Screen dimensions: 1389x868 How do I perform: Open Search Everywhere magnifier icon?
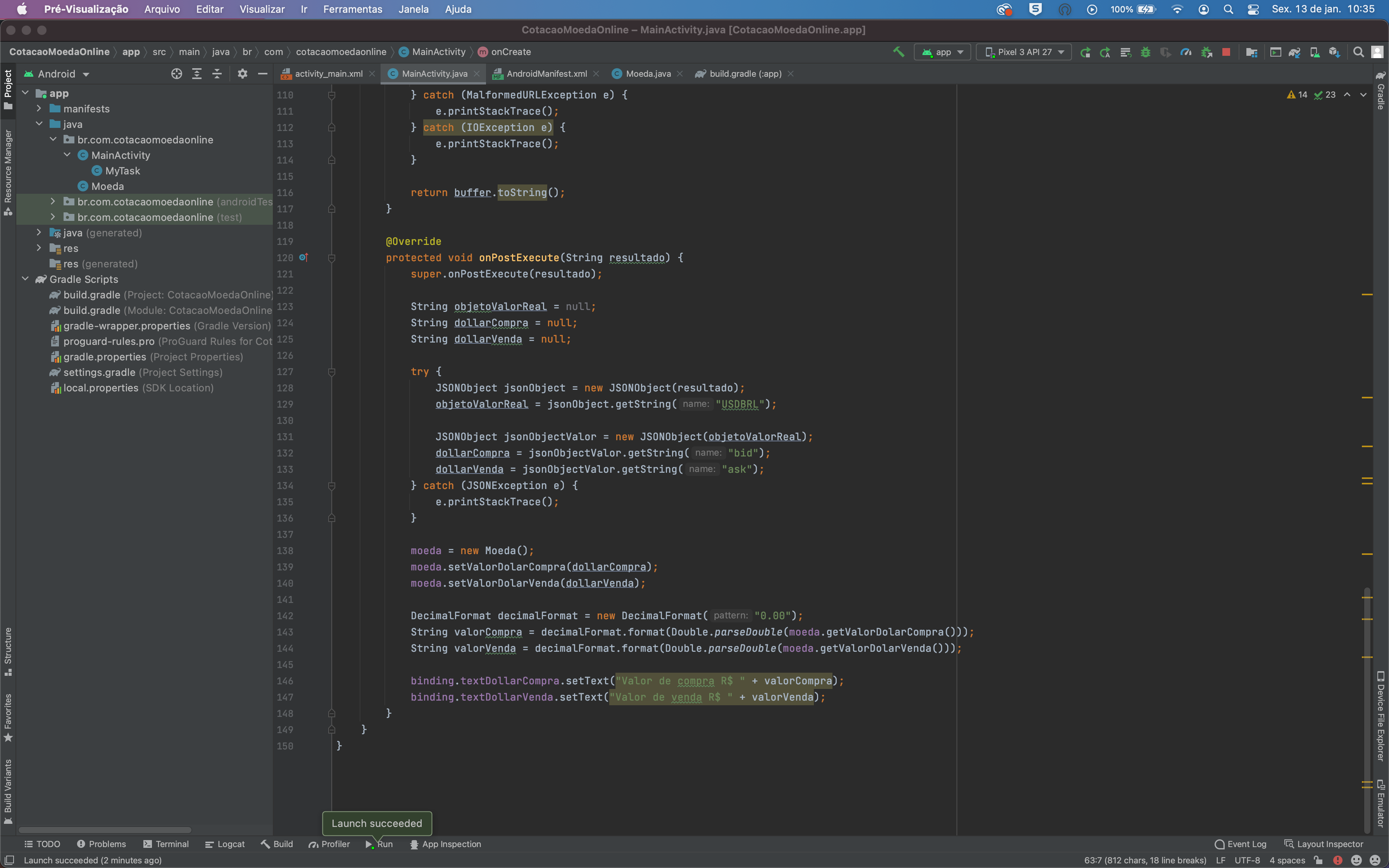[x=1359, y=52]
